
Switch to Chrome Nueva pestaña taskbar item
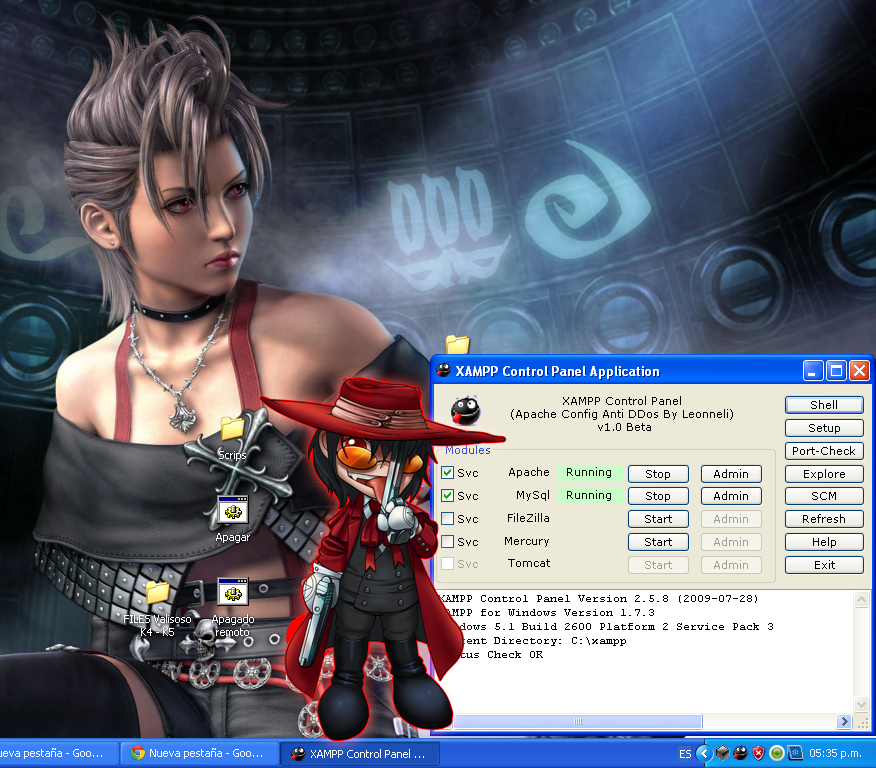[x=198, y=754]
